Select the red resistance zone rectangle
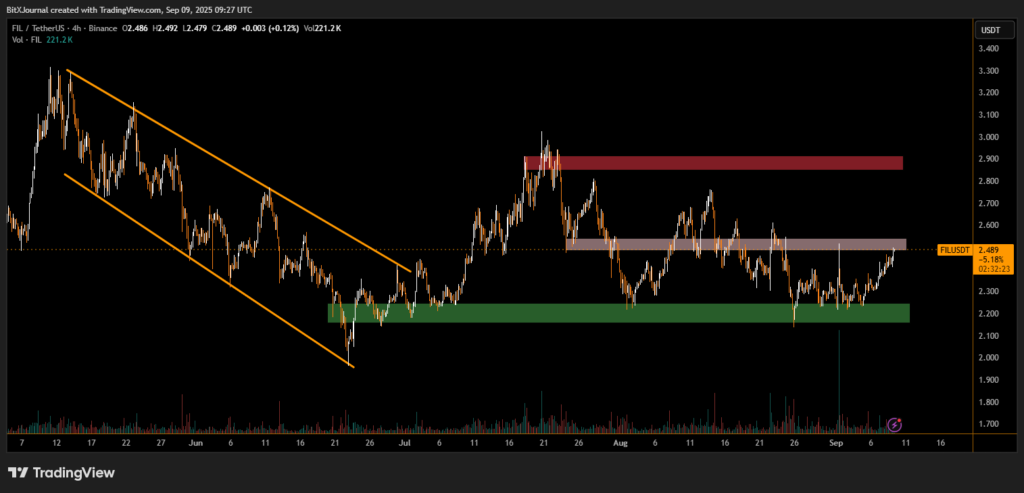Screen dimensions: 1024x493 tap(714, 162)
